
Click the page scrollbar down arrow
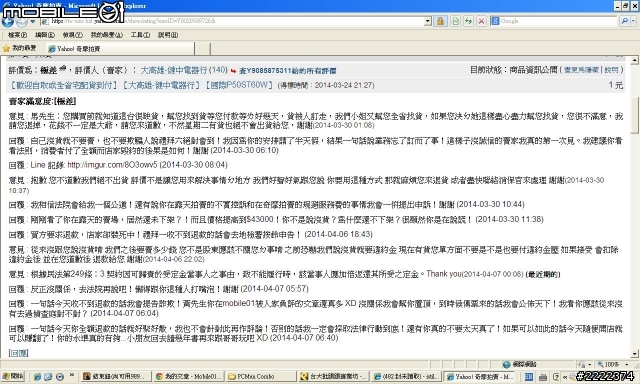[x=635, y=354]
